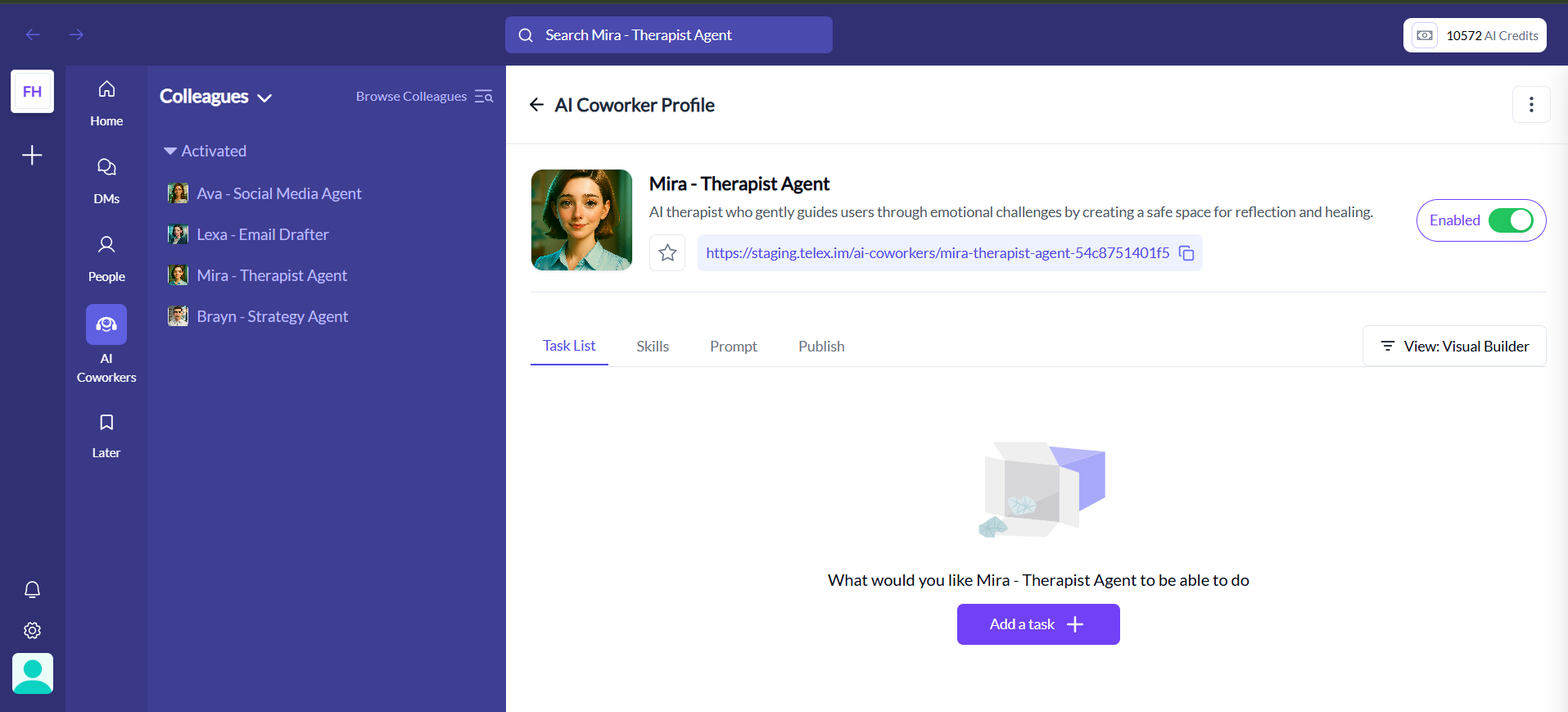Switch to the Prompt tab
Viewport: 1568px width, 712px height.
pos(733,347)
